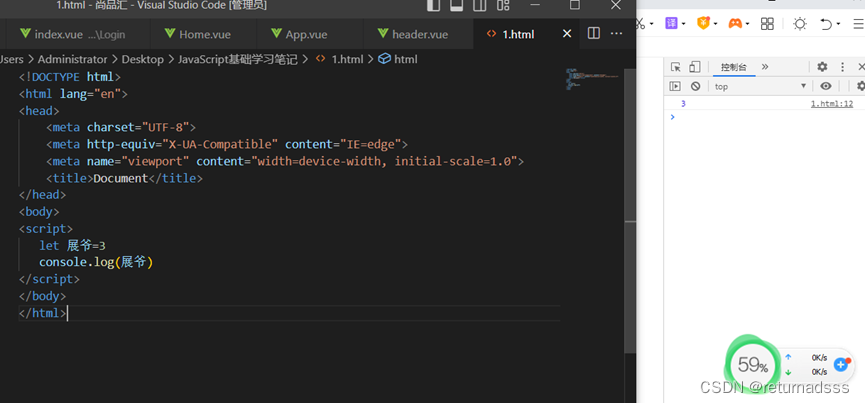Viewport: 865px width, 403px height.
Task: Toggle the primary side bar layout icon
Action: point(434,6)
